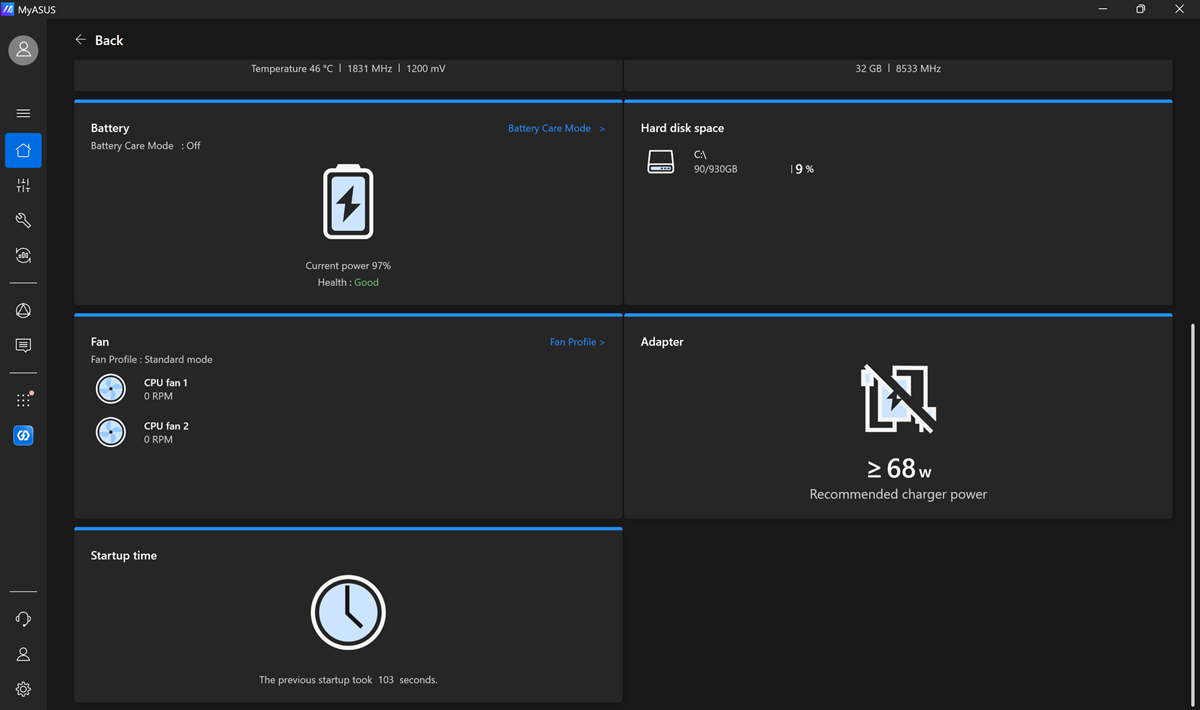Open the blue link app icon in sidebar
Viewport: 1200px width, 710px height.
point(23,436)
